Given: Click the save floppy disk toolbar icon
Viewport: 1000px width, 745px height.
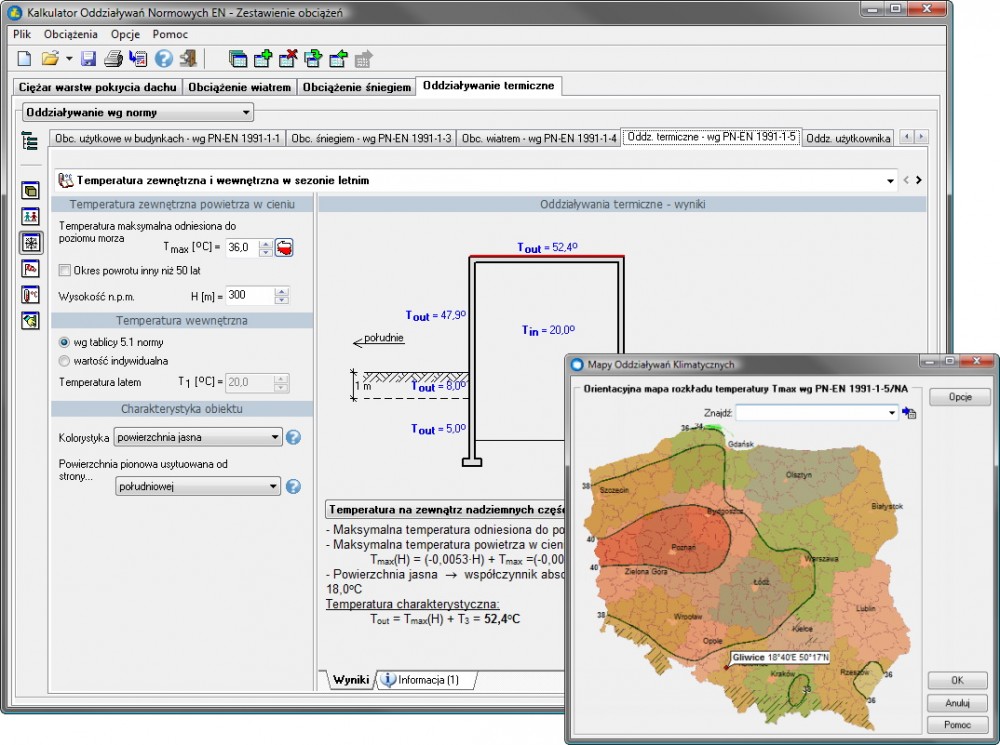Looking at the screenshot, I should point(88,59).
